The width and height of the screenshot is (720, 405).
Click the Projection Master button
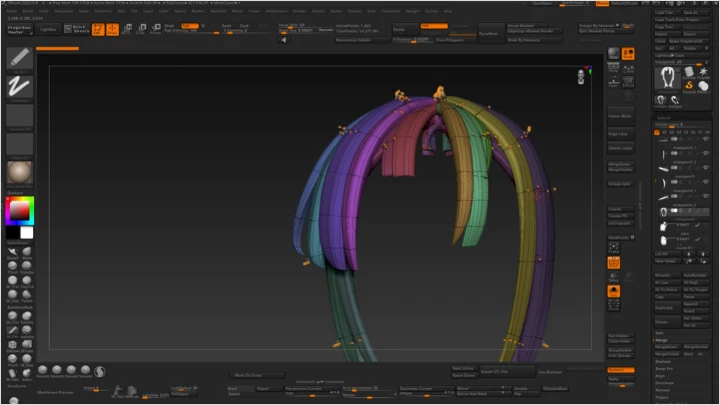coord(19,30)
